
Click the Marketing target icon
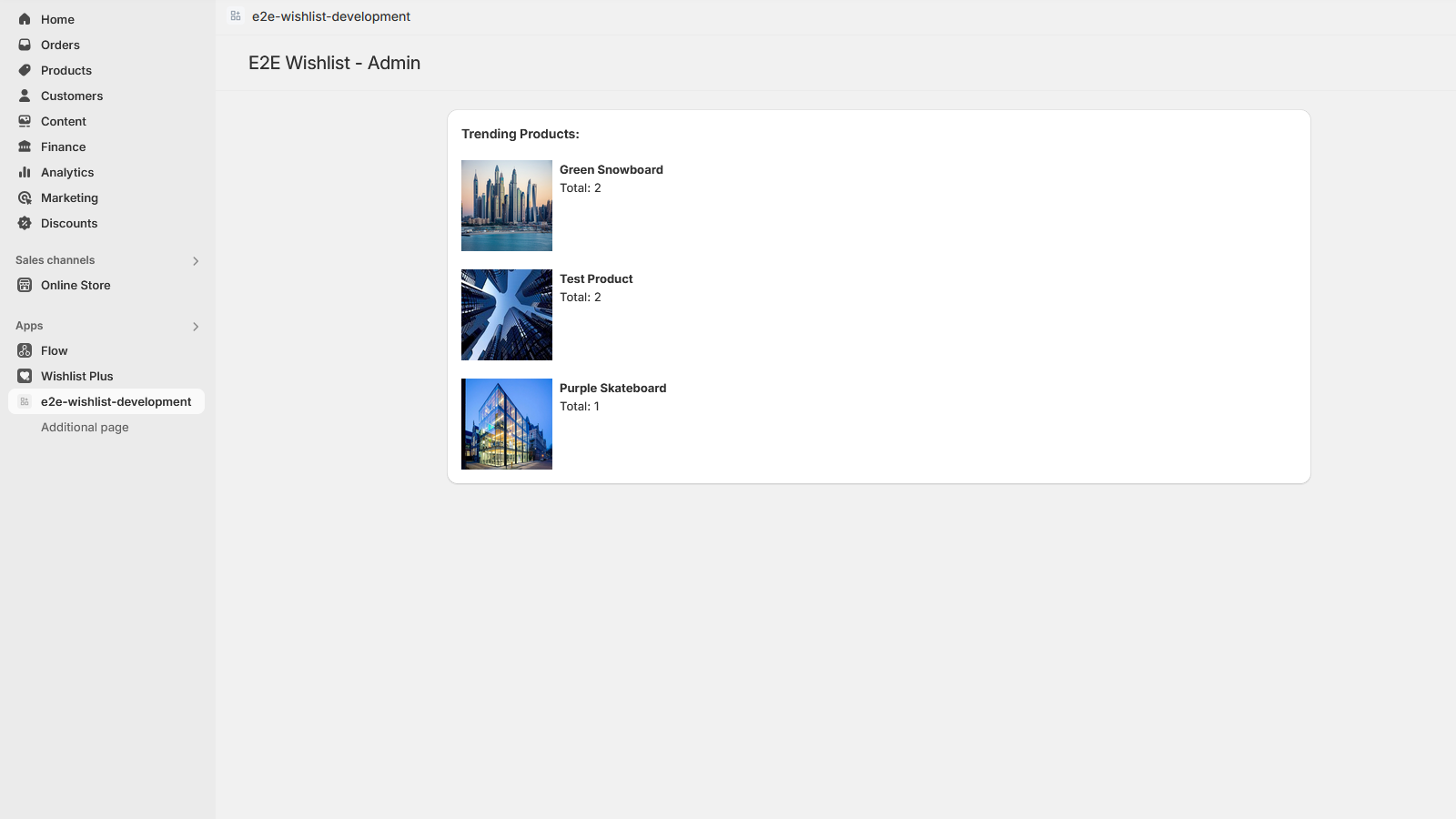click(25, 197)
